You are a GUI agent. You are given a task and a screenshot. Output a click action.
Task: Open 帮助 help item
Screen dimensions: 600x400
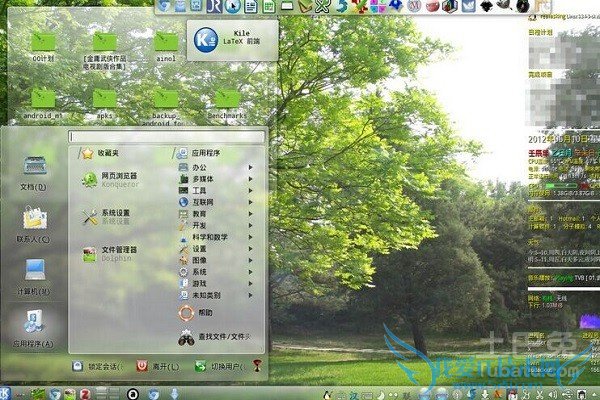point(195,313)
